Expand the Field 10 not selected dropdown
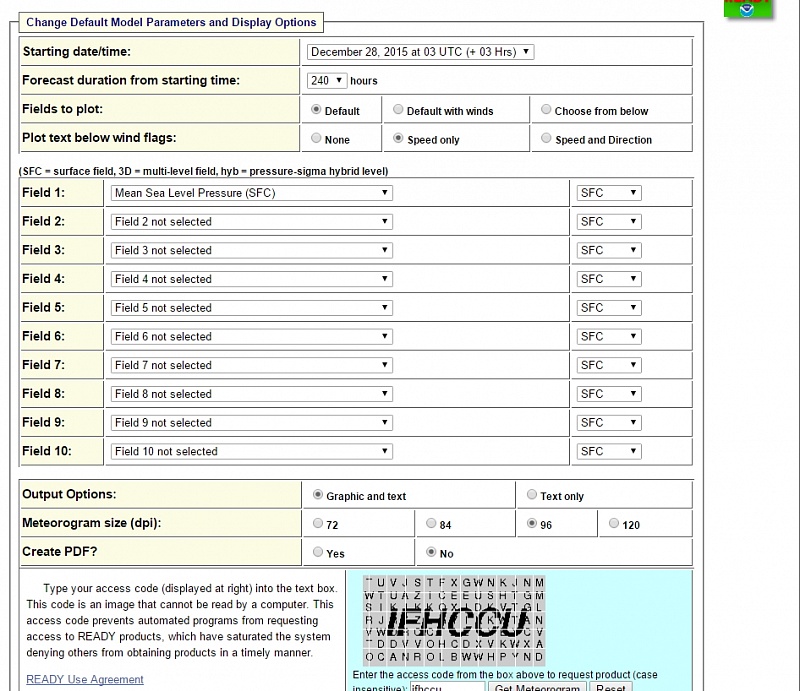Image resolution: width=800 pixels, height=691 pixels. click(x=252, y=451)
